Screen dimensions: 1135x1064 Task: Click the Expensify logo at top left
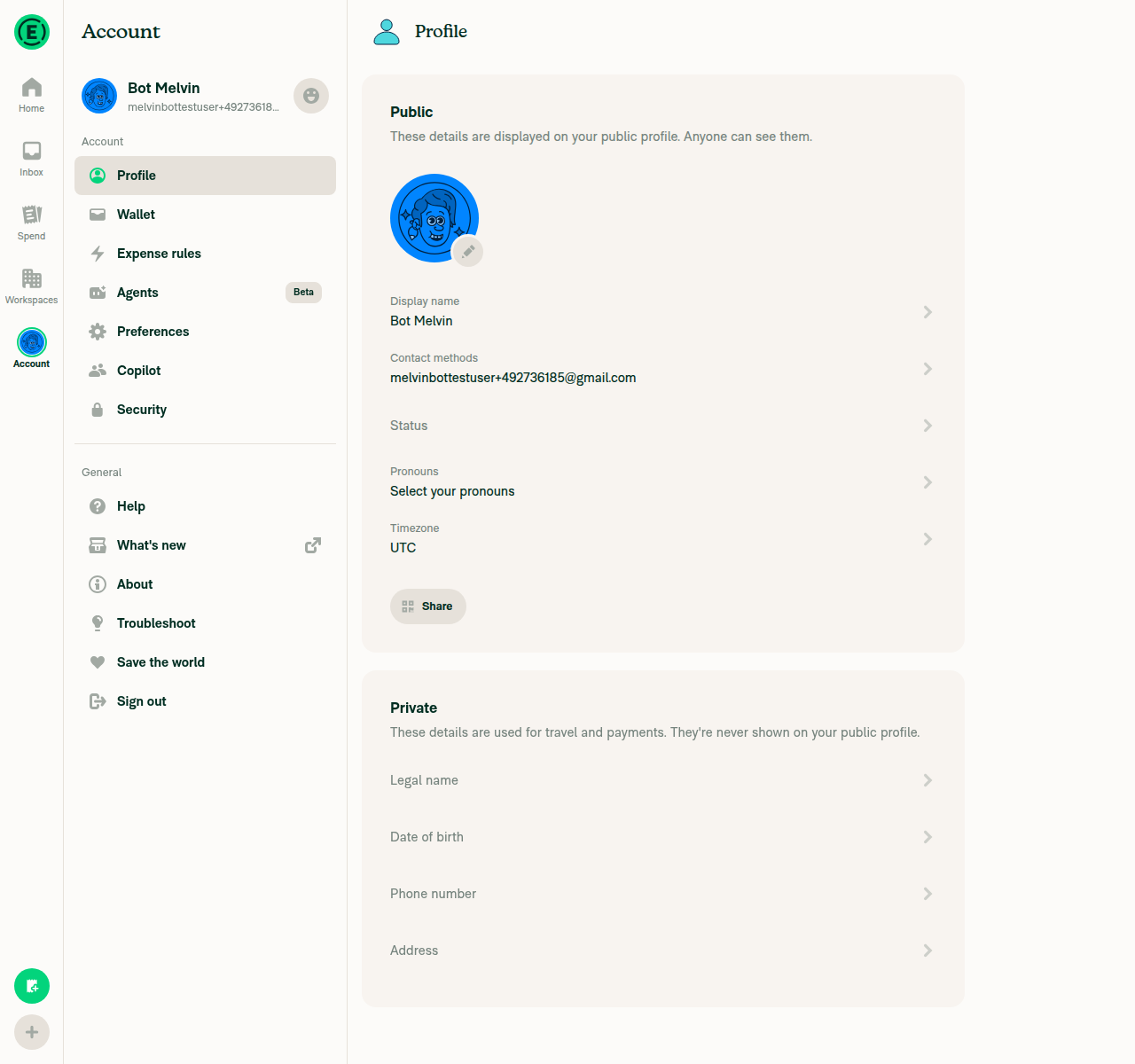tap(32, 32)
